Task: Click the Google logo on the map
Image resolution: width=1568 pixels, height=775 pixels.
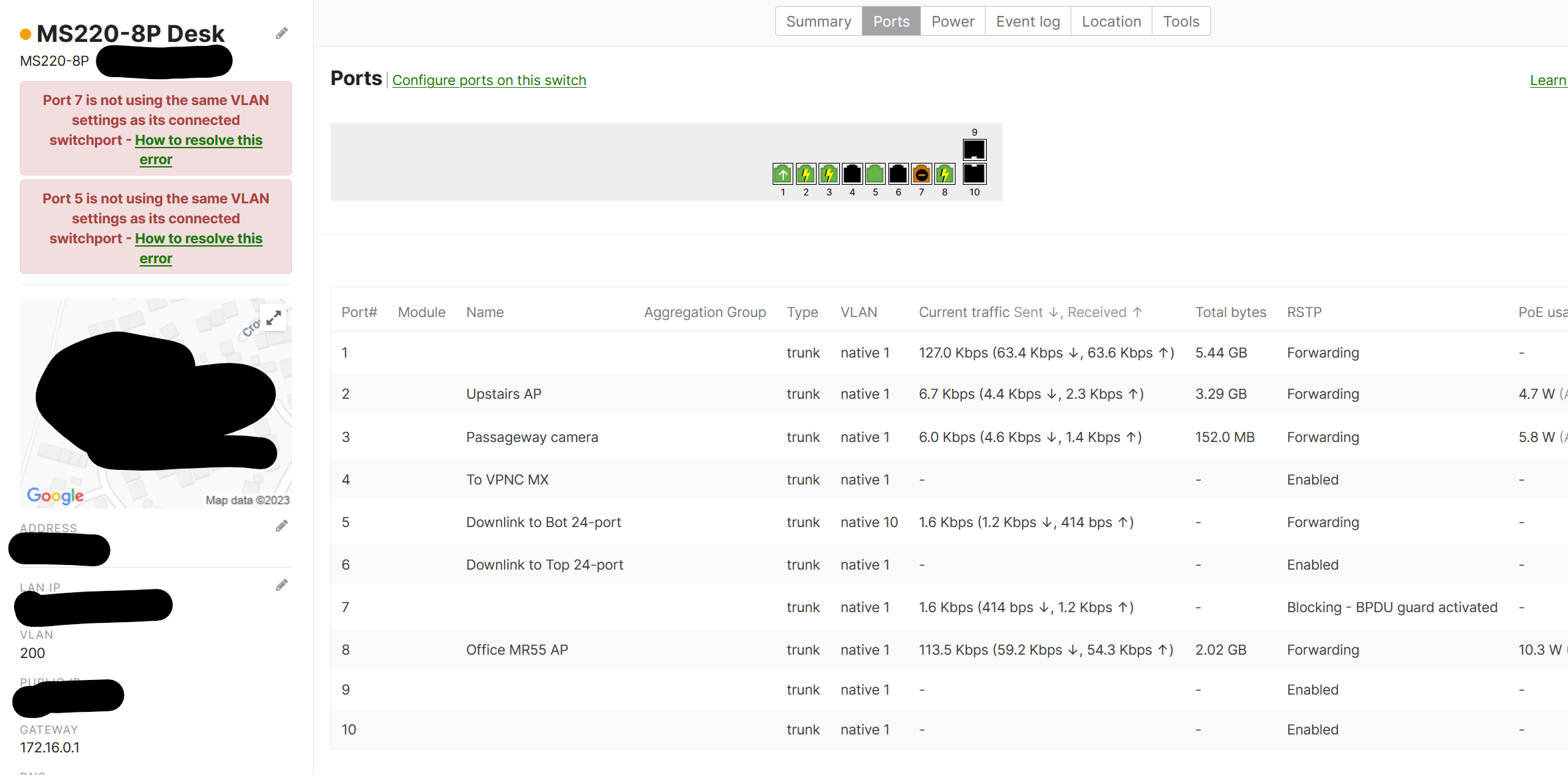Action: click(55, 495)
